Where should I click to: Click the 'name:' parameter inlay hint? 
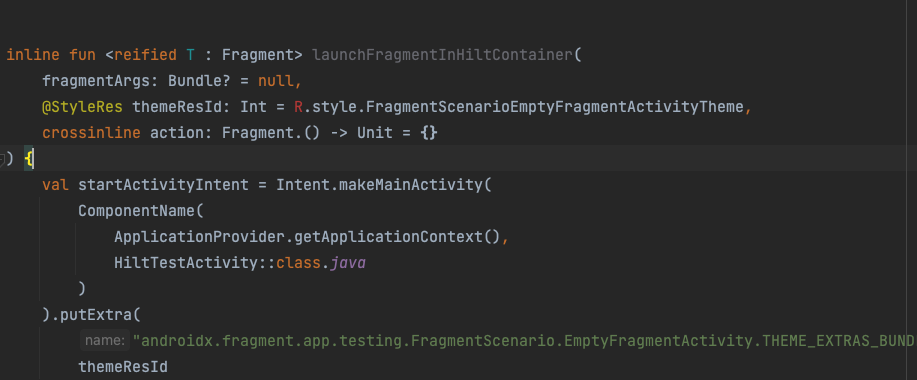point(105,341)
